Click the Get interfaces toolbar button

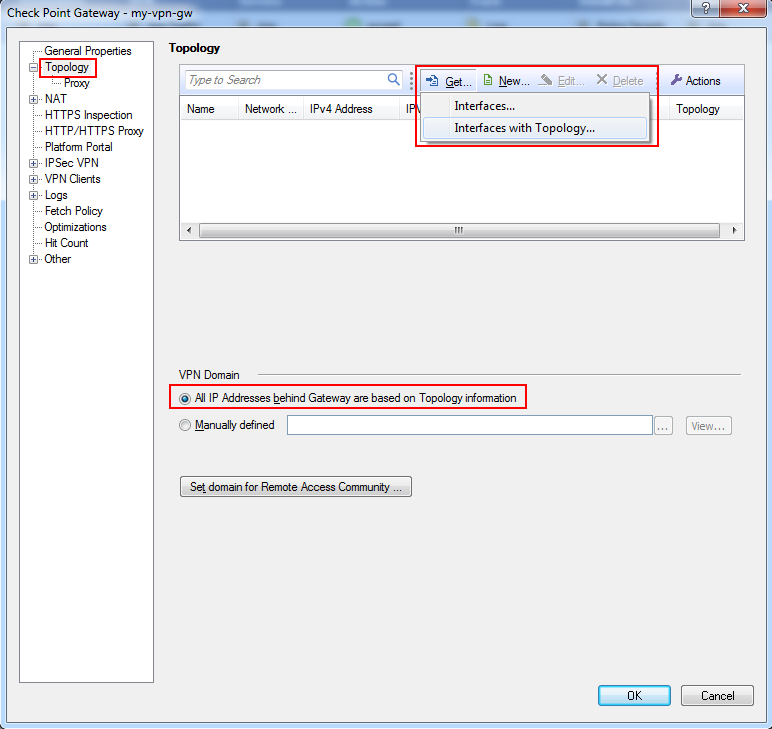449,81
